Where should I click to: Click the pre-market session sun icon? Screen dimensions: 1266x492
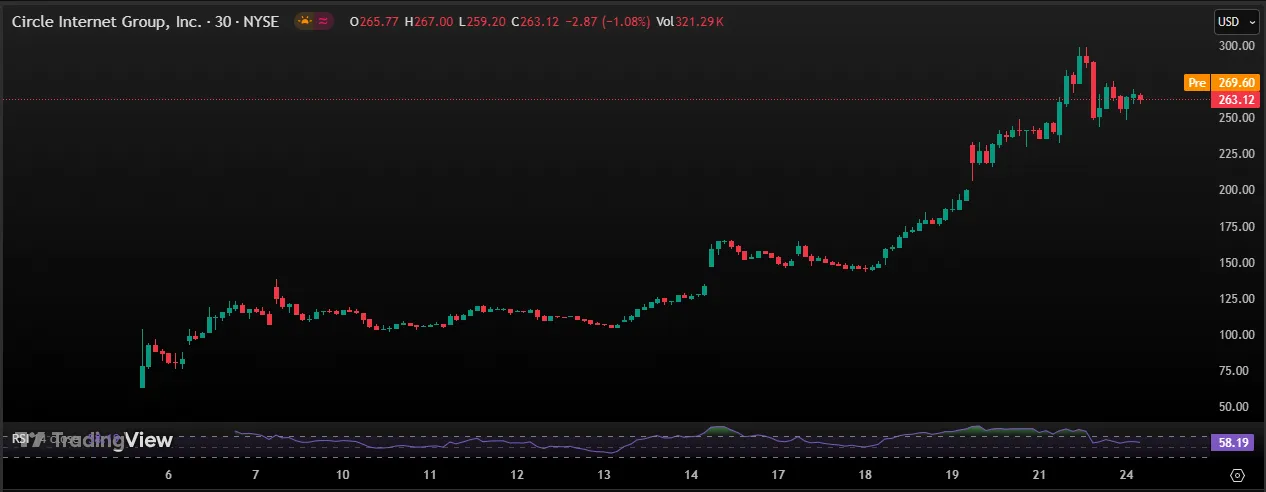(x=304, y=22)
